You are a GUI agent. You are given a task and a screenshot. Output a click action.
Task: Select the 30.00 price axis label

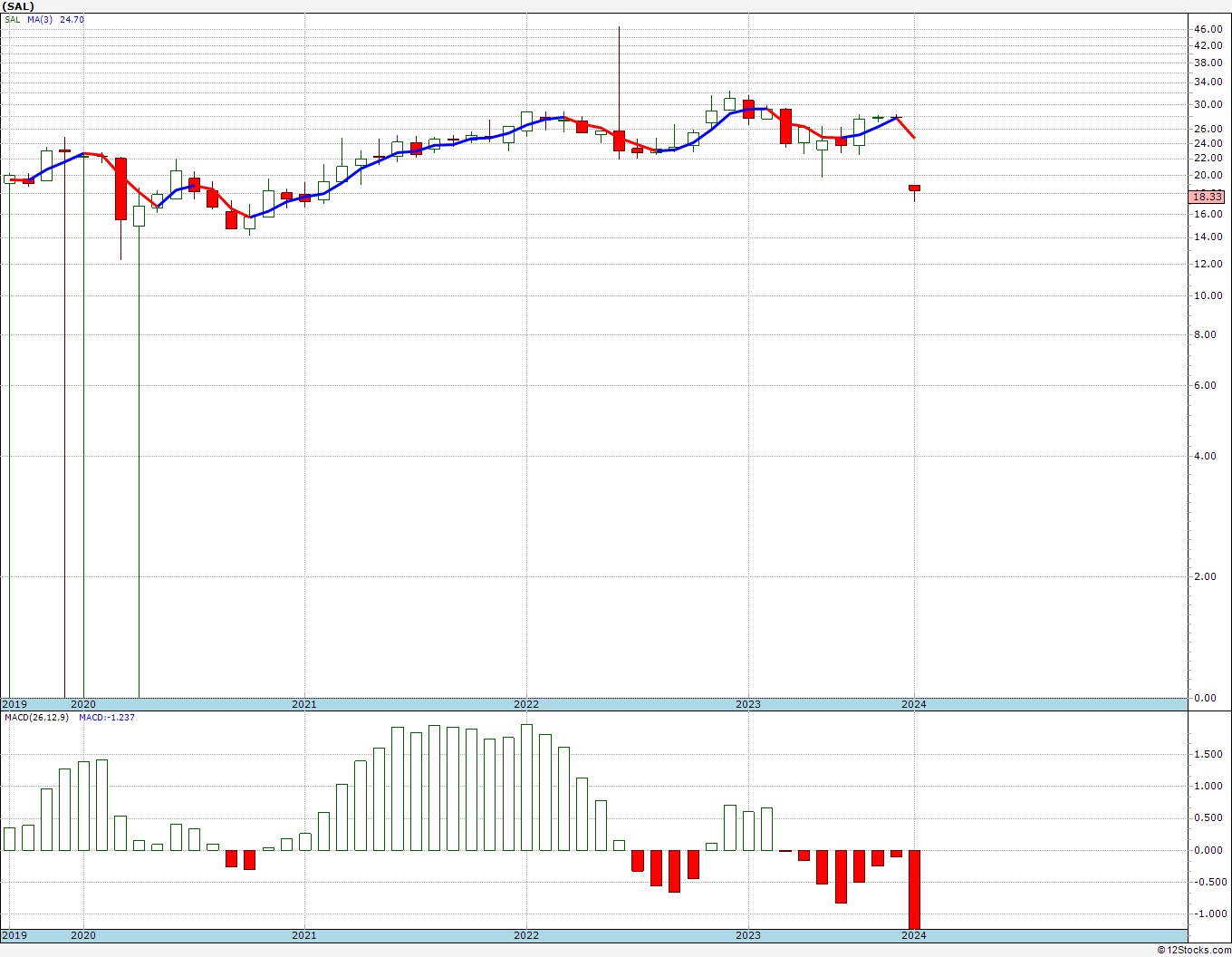1208,104
